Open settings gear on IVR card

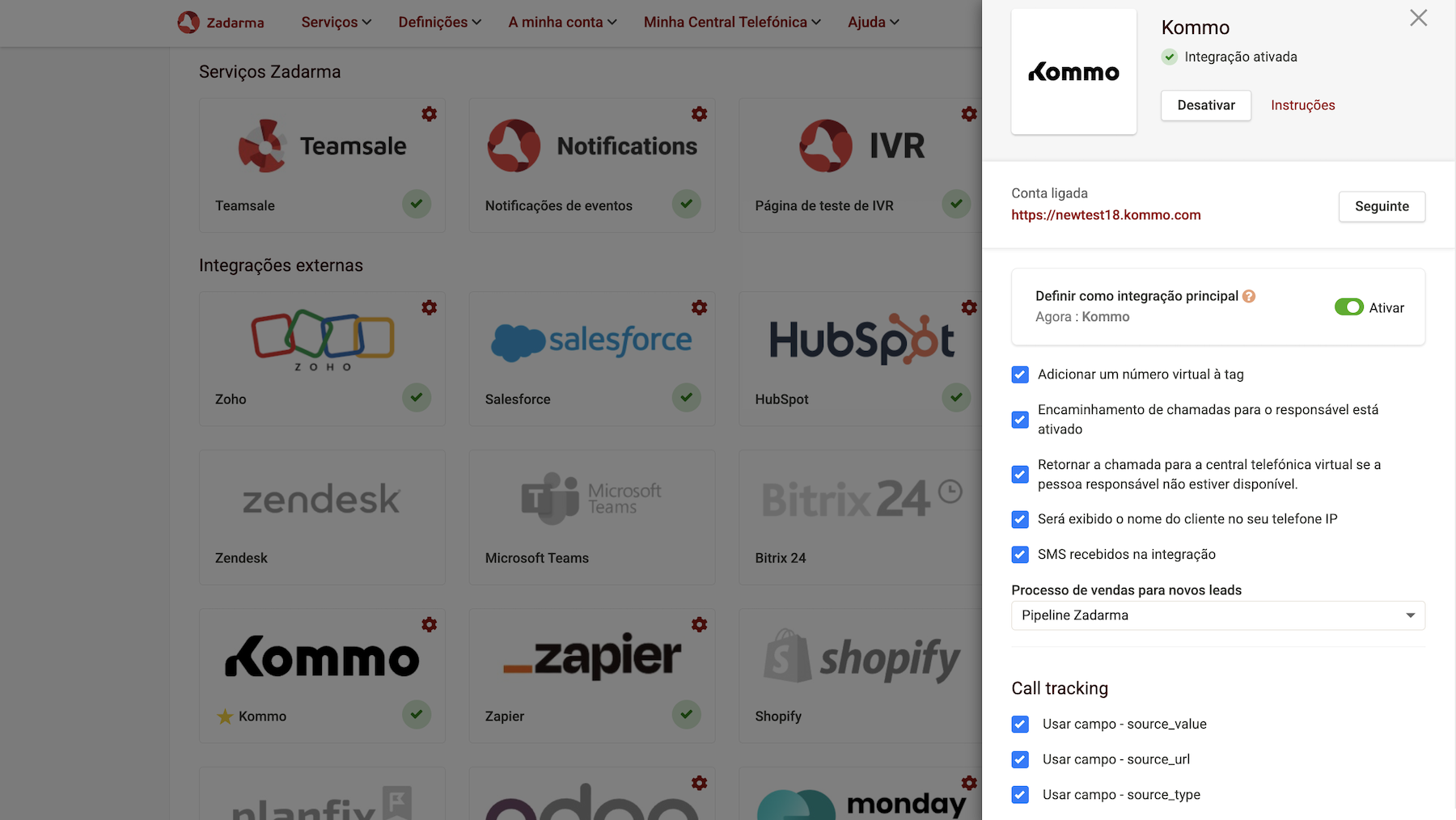click(x=969, y=114)
